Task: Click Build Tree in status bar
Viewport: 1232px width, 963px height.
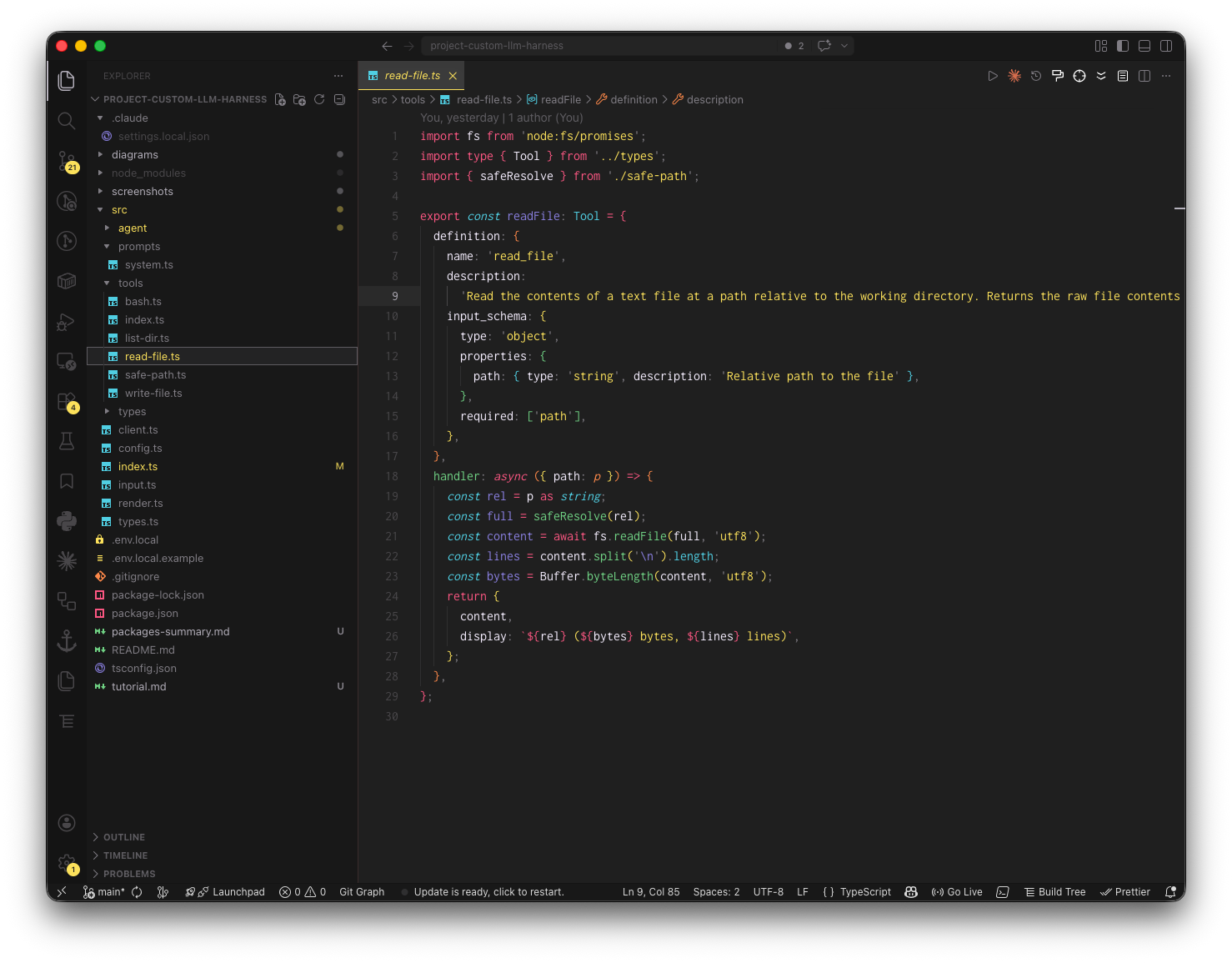Action: [1054, 892]
